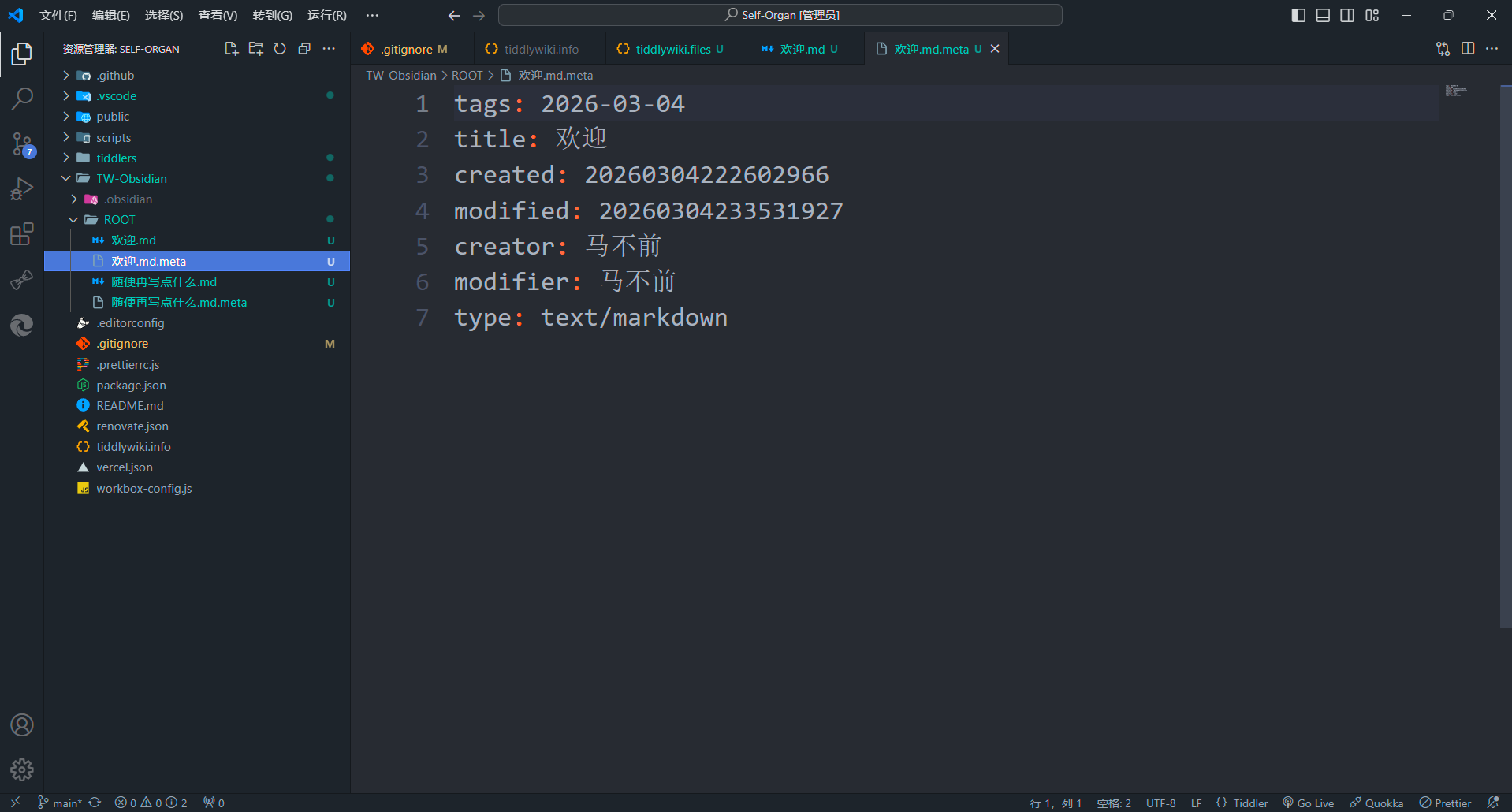Split the editor to the right

point(1468,49)
